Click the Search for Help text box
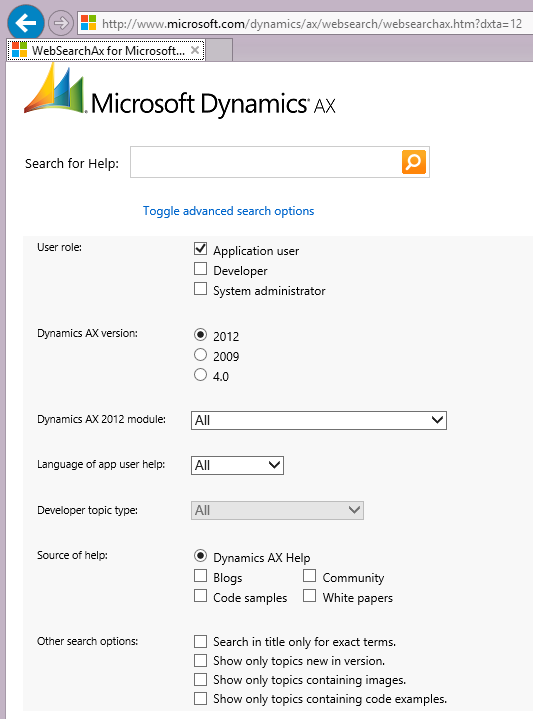This screenshot has width=533, height=719. [266, 162]
